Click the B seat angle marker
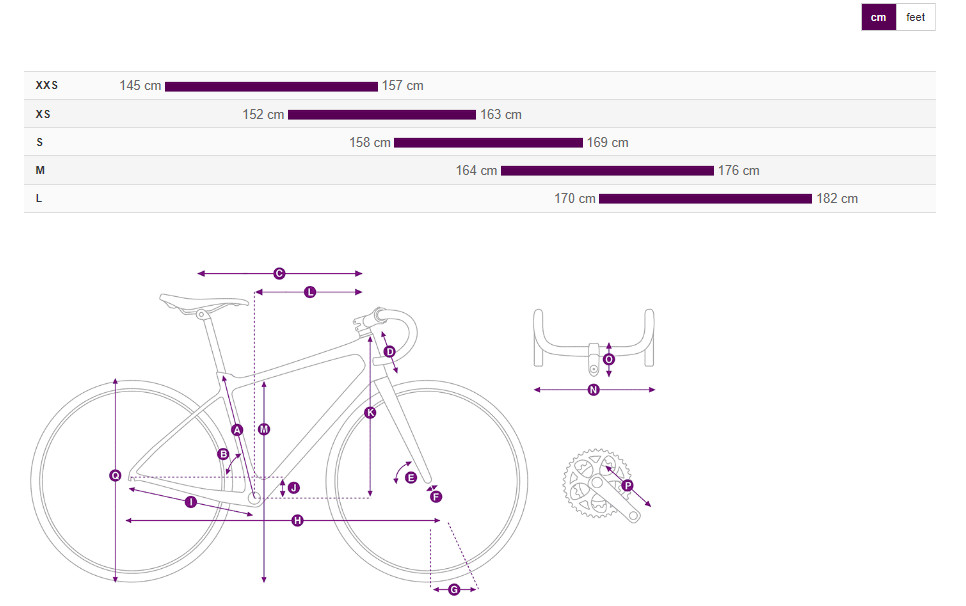This screenshot has height=606, width=966. point(224,454)
